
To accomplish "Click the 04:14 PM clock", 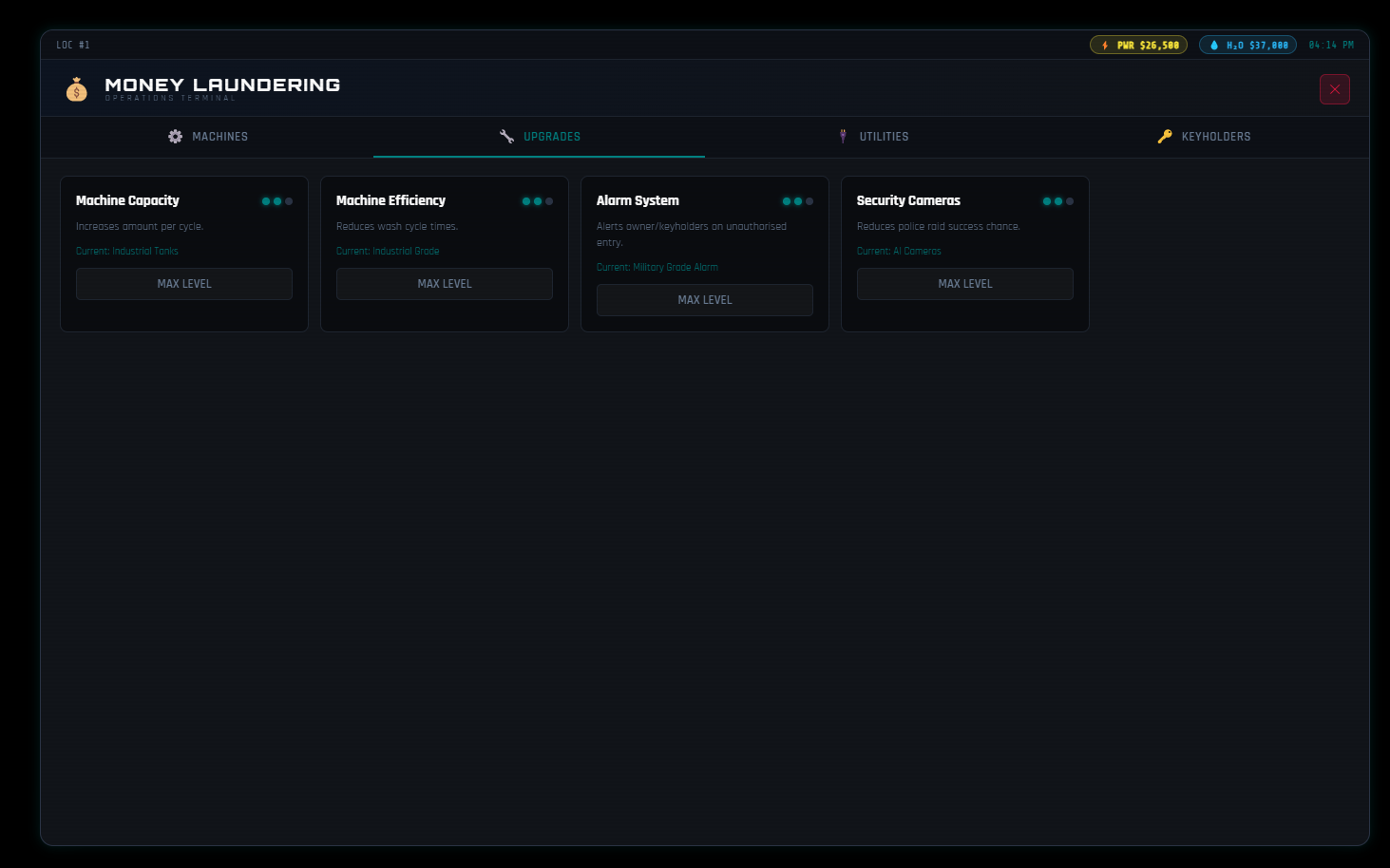I will pyautogui.click(x=1331, y=46).
